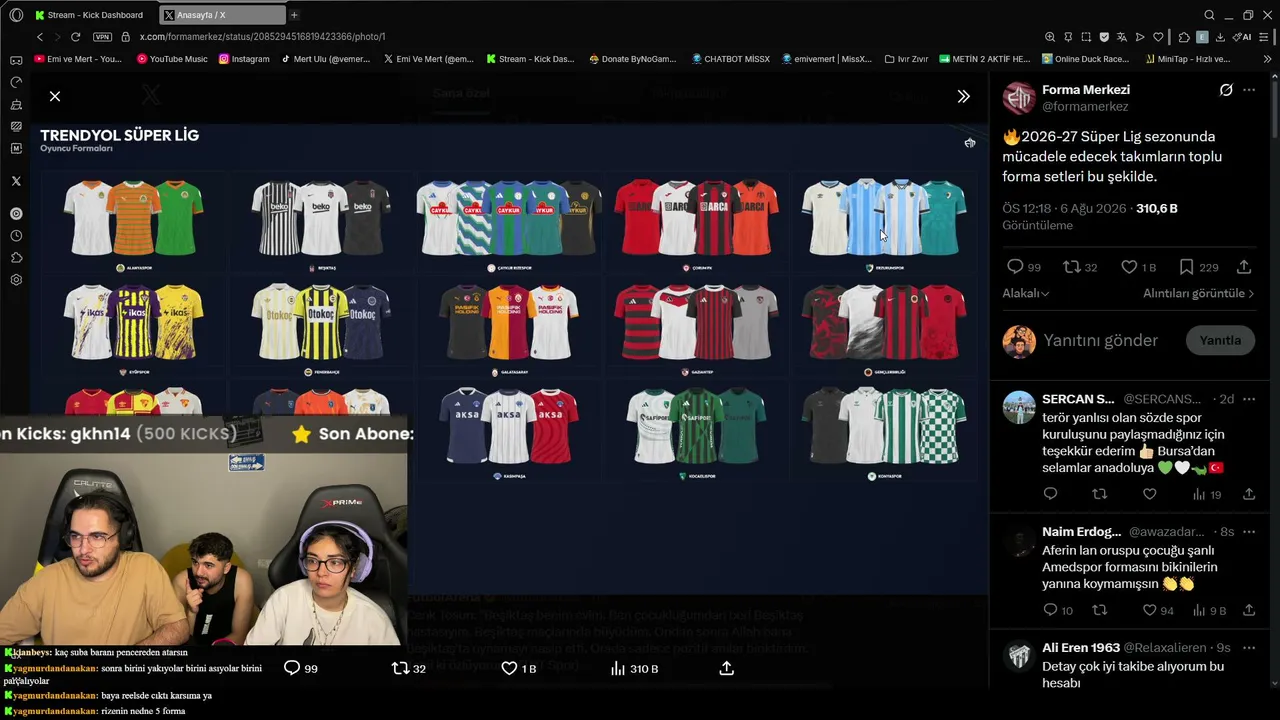
Task: Open the X icon in Opera sidebar
Action: [x=16, y=181]
